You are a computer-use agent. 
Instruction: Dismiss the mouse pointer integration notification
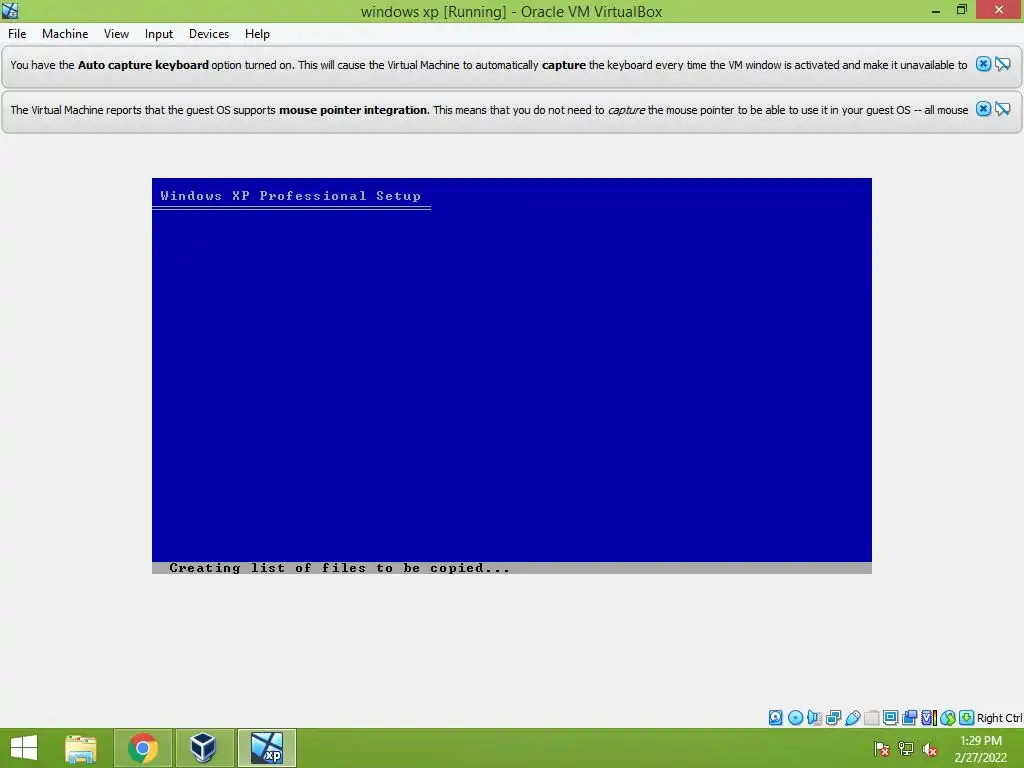pos(983,109)
